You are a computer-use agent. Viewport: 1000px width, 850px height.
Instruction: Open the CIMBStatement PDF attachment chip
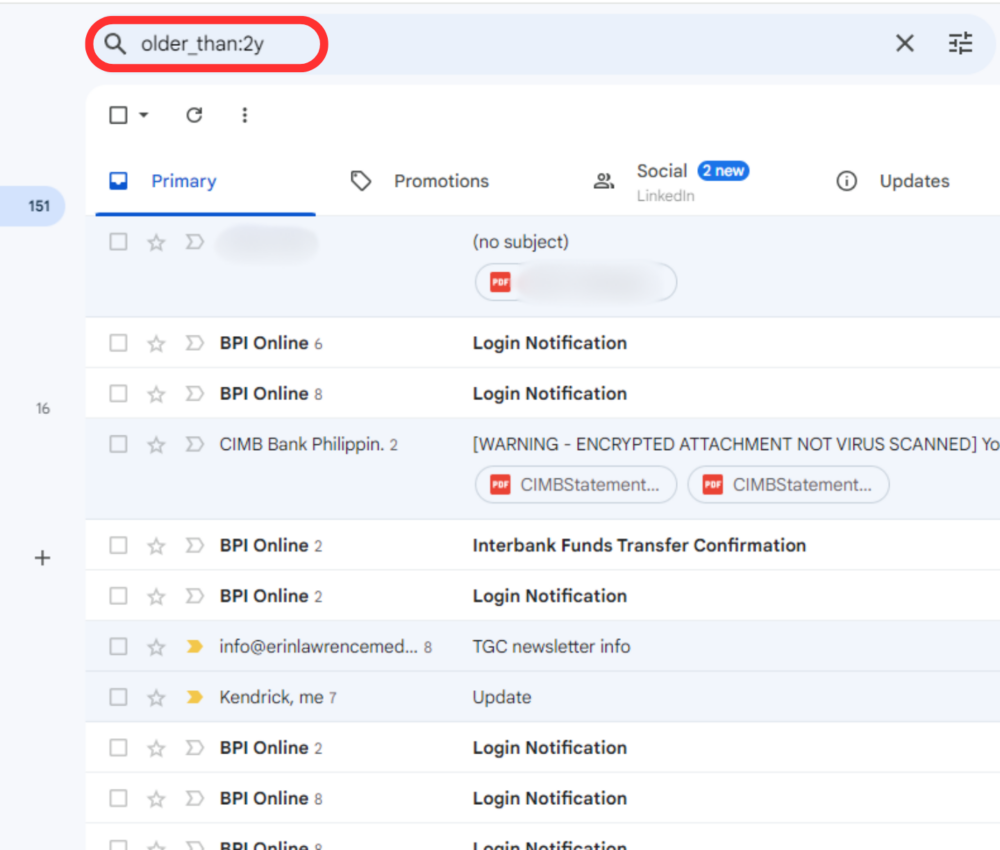pos(575,484)
